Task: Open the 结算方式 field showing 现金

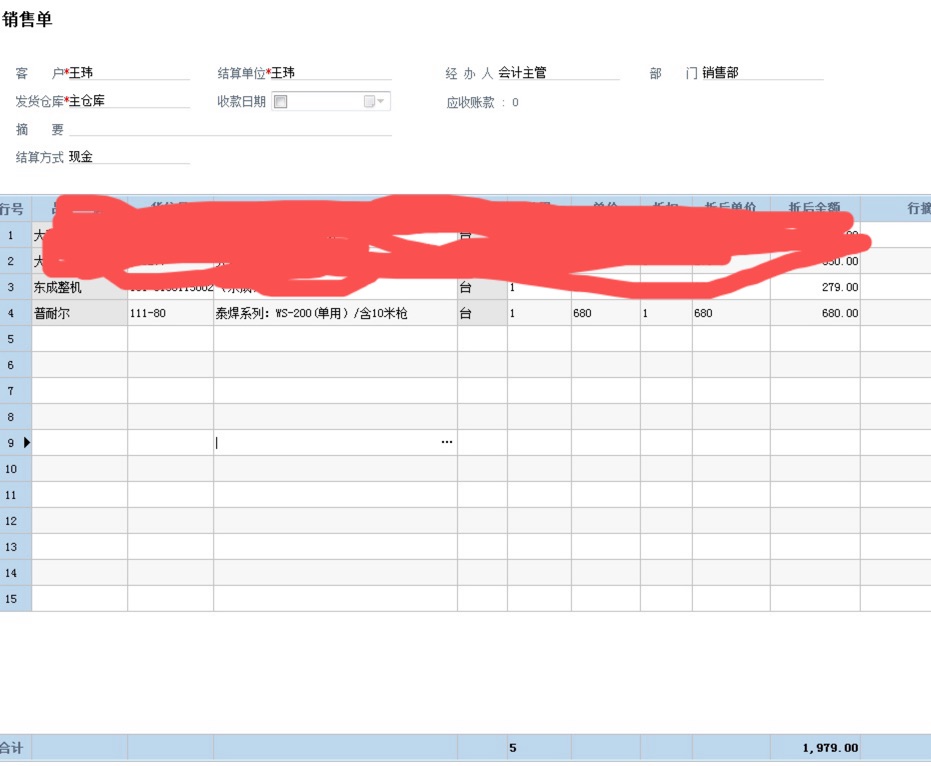Action: pyautogui.click(x=128, y=157)
